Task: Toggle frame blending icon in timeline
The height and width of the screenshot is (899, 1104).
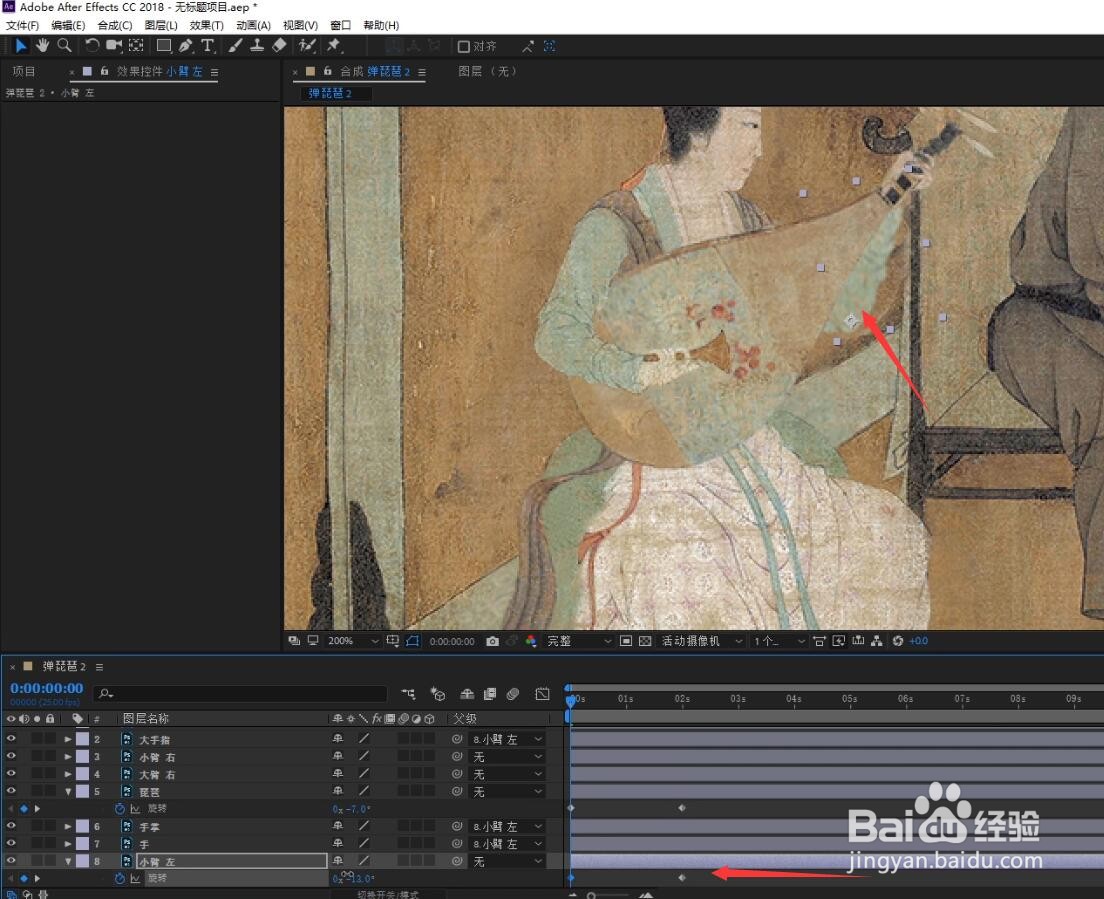Action: coord(490,693)
